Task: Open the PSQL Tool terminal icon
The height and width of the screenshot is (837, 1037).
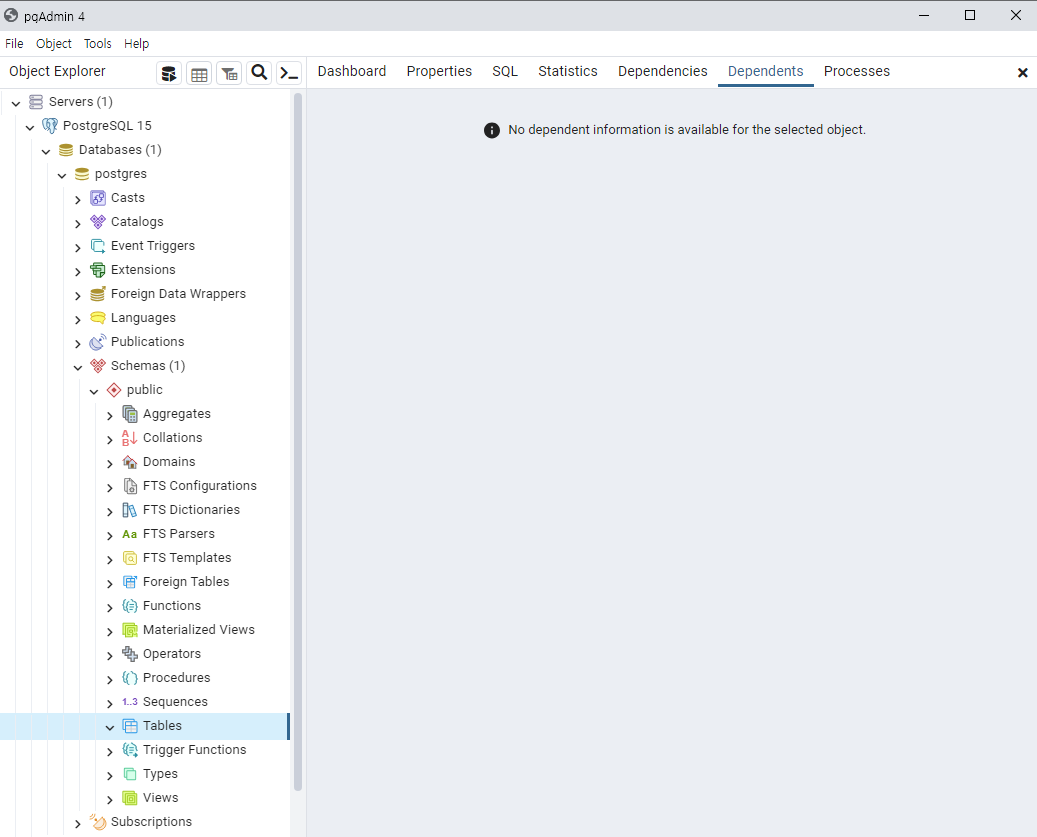Action: (x=290, y=73)
